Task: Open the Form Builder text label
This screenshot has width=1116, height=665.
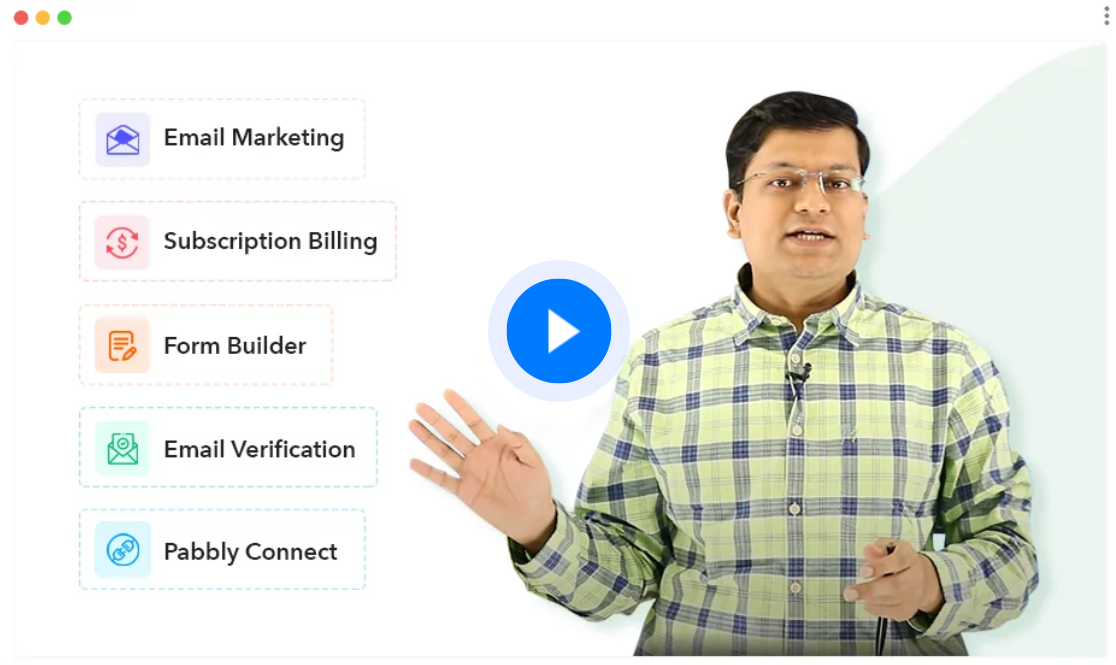Action: pyautogui.click(x=235, y=346)
